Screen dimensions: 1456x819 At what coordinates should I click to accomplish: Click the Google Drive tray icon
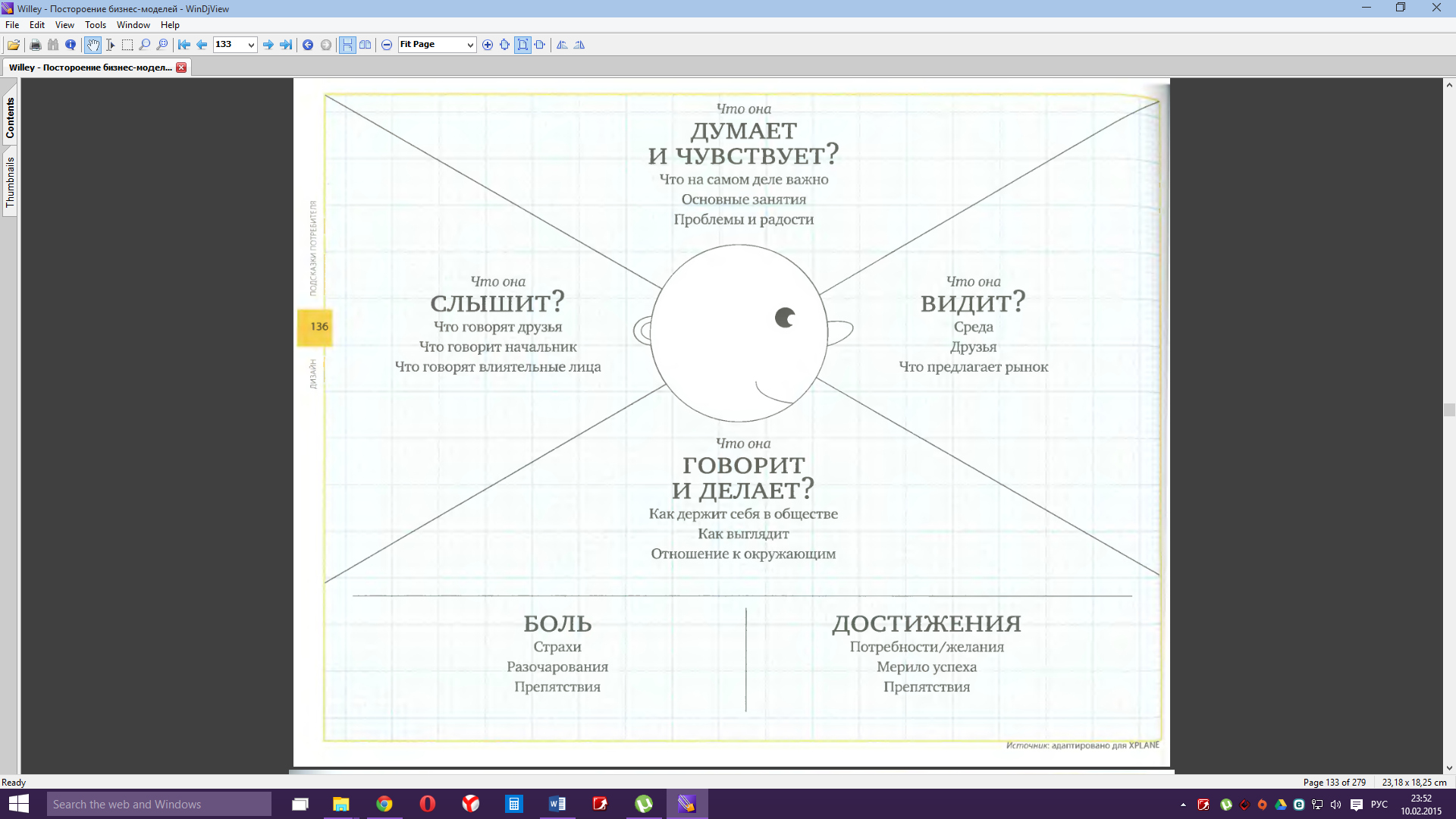click(x=1281, y=805)
